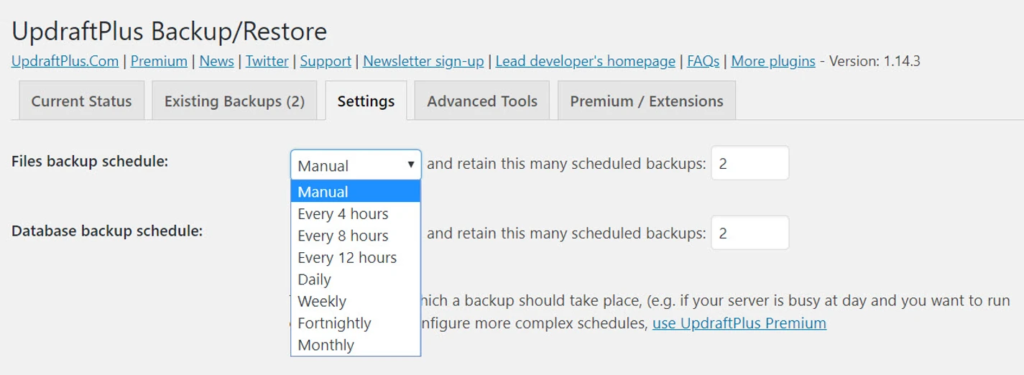Select Daily from the schedule list
1024x375 pixels.
pyautogui.click(x=356, y=280)
